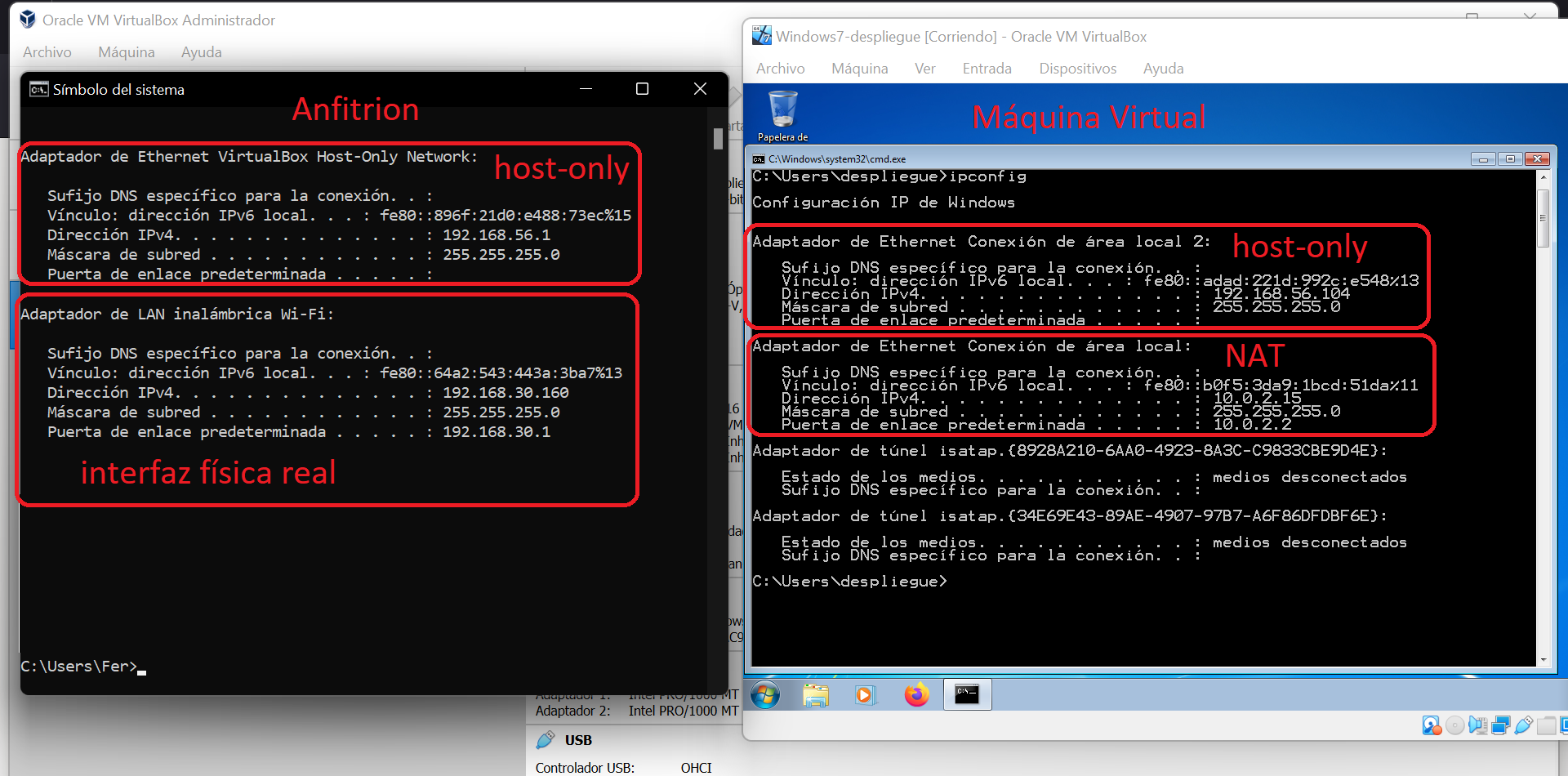Click the down arrow of guest cmd scrollbar
The width and height of the screenshot is (1568, 776).
[1543, 659]
